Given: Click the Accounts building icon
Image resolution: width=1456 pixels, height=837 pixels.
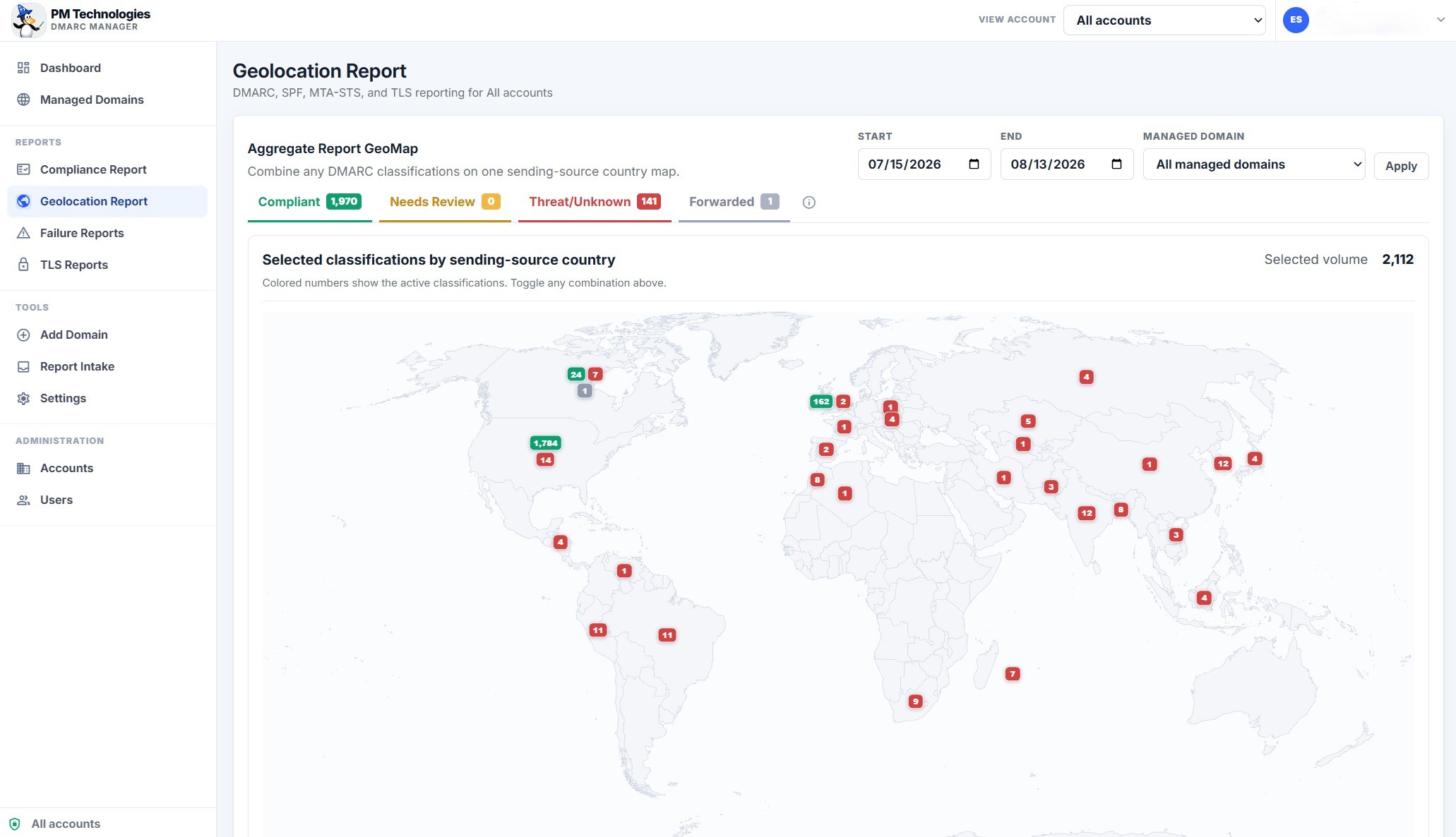Looking at the screenshot, I should click(23, 468).
